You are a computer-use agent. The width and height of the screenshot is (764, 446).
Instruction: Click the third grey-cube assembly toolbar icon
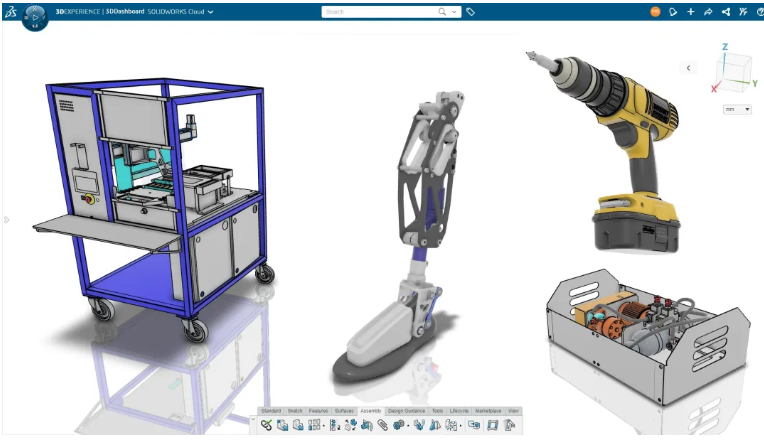point(298,425)
